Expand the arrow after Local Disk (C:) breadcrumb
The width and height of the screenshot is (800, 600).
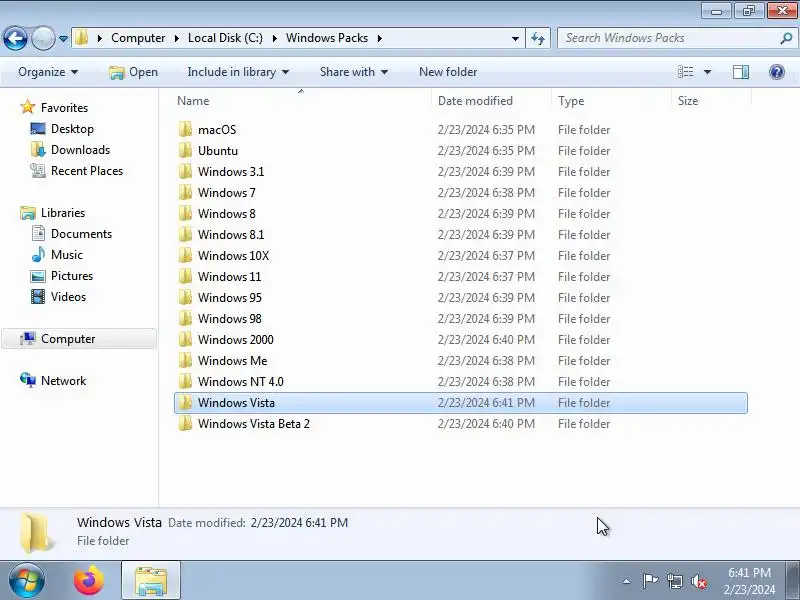click(x=274, y=38)
